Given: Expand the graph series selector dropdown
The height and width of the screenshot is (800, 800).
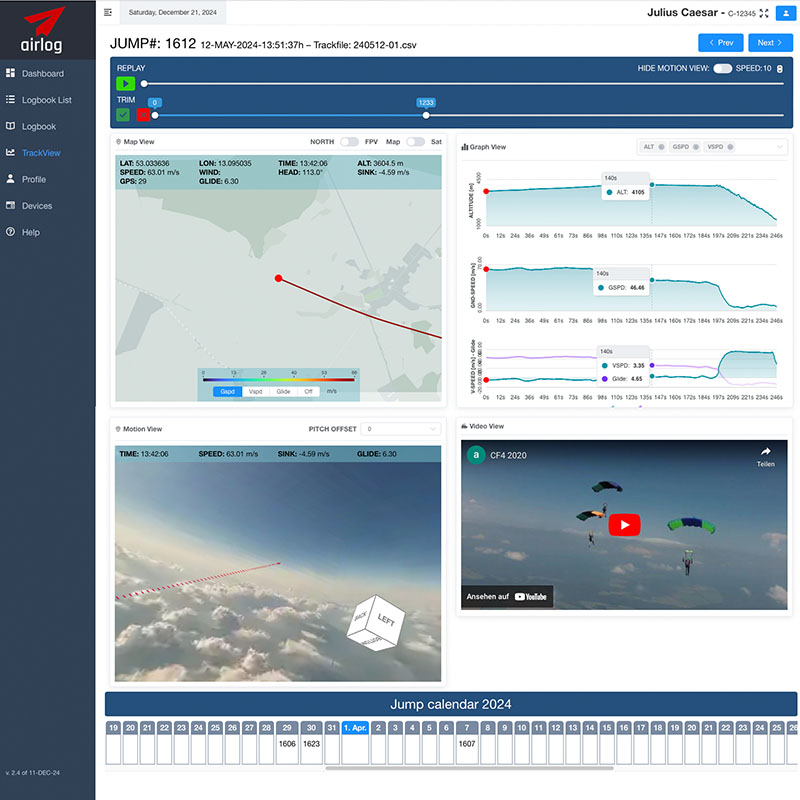Looking at the screenshot, I should pos(779,147).
